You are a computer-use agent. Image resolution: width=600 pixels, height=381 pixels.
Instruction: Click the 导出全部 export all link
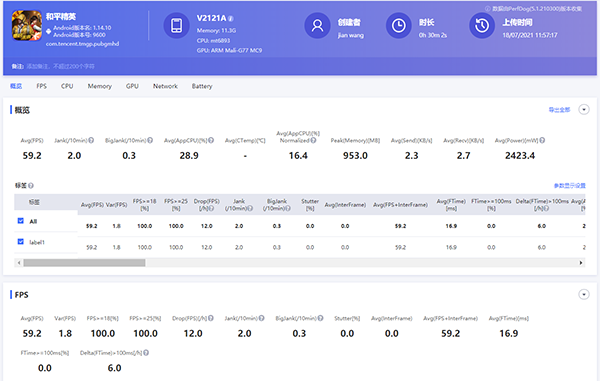pos(559,110)
